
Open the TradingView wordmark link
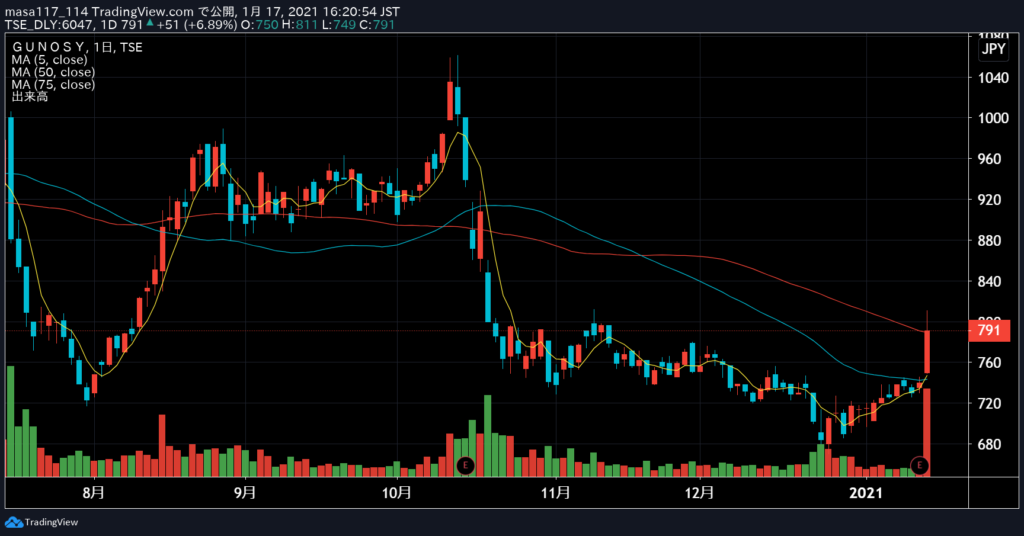[x=51, y=522]
